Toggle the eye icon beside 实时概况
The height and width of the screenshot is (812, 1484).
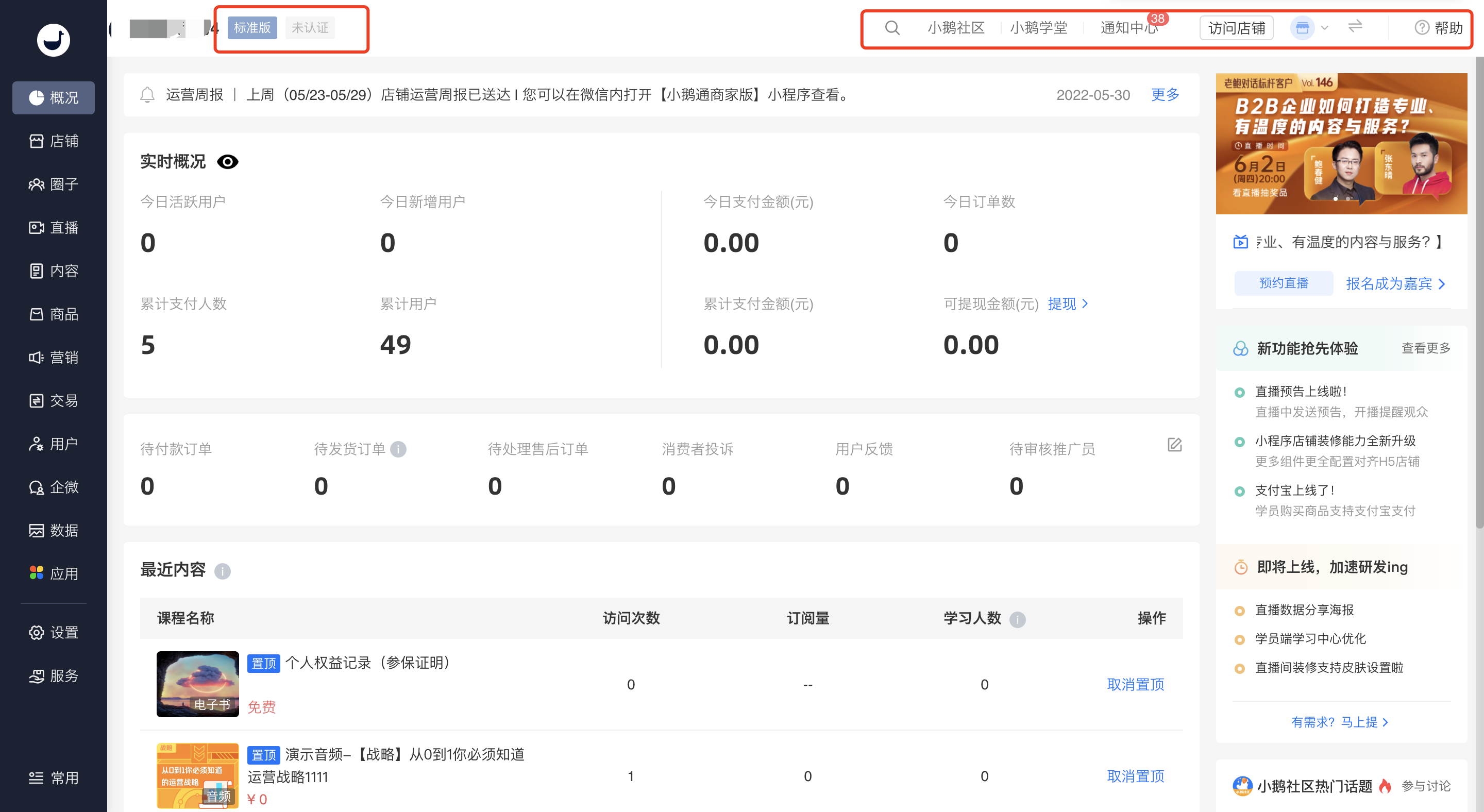click(x=228, y=162)
